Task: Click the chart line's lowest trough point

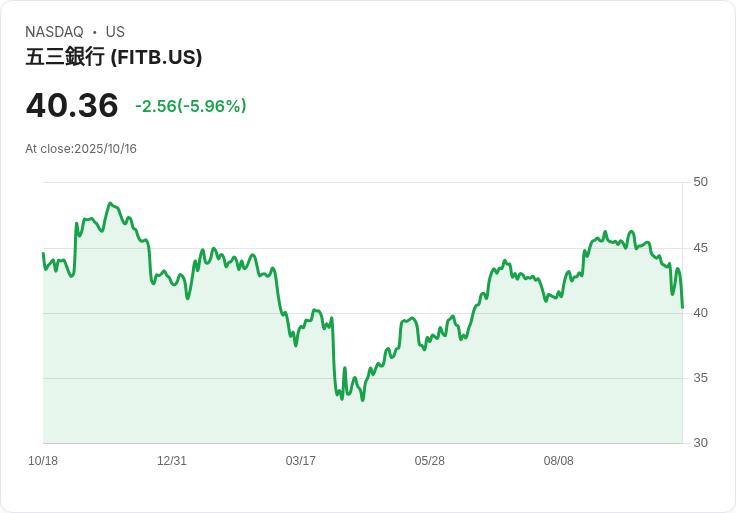Action: coord(362,400)
